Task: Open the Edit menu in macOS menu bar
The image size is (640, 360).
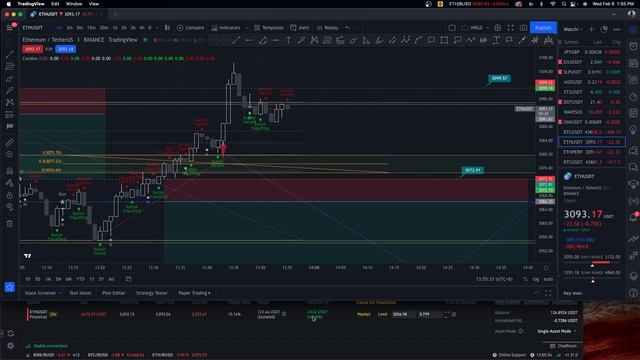Action: click(55, 4)
